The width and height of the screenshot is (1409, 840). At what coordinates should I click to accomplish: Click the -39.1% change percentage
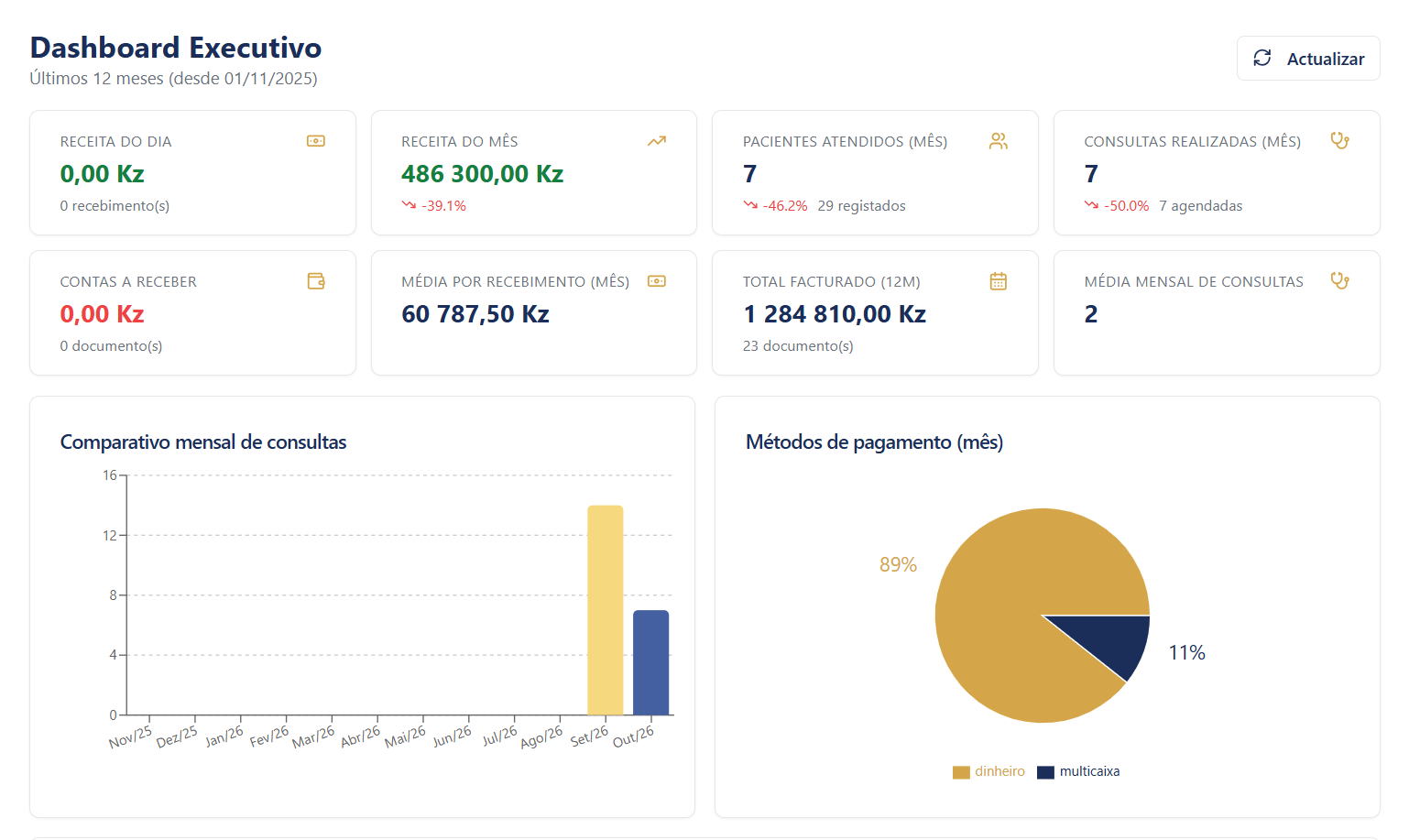click(x=443, y=206)
